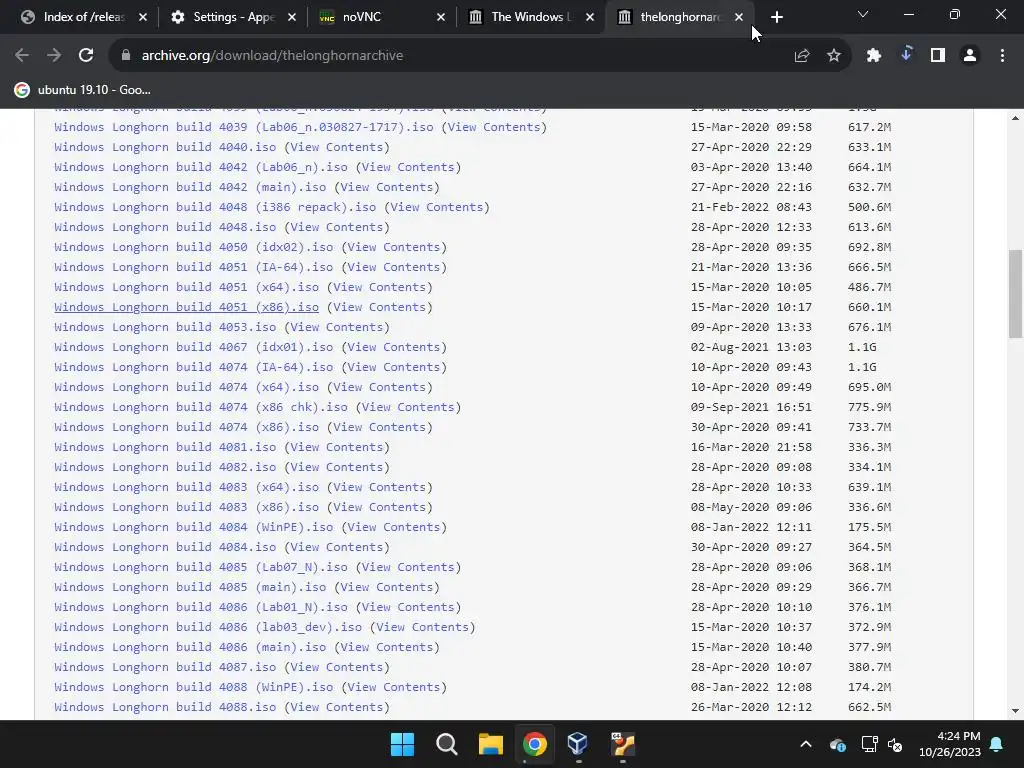Bookmark this page with the star icon
1024x768 pixels.
pyautogui.click(x=834, y=56)
